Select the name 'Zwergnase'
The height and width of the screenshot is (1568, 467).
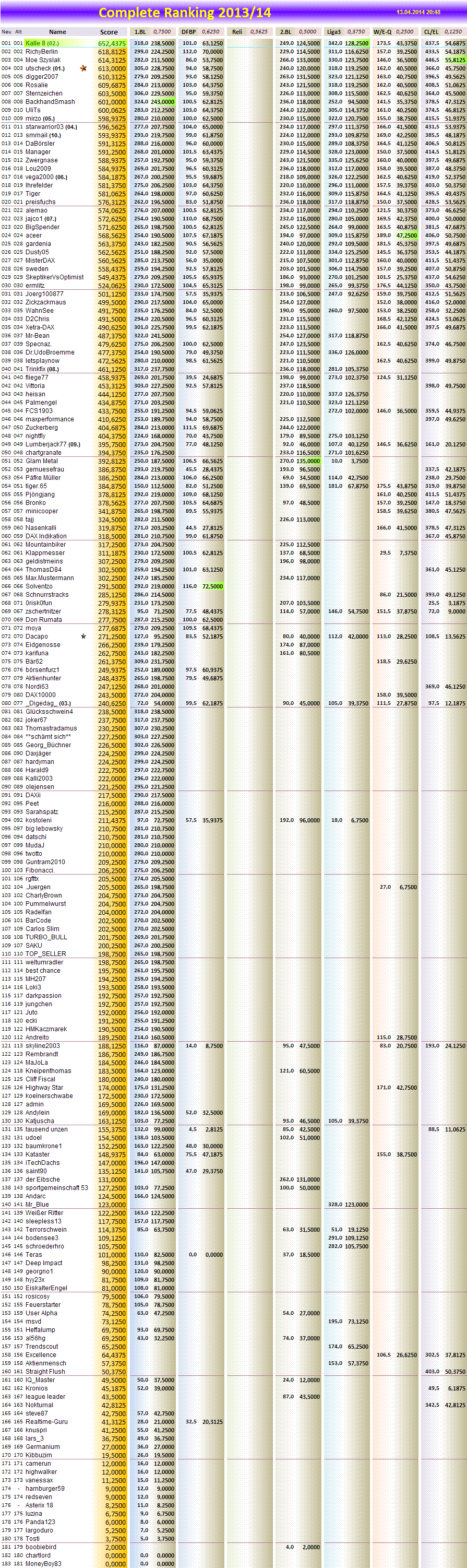pyautogui.click(x=41, y=161)
